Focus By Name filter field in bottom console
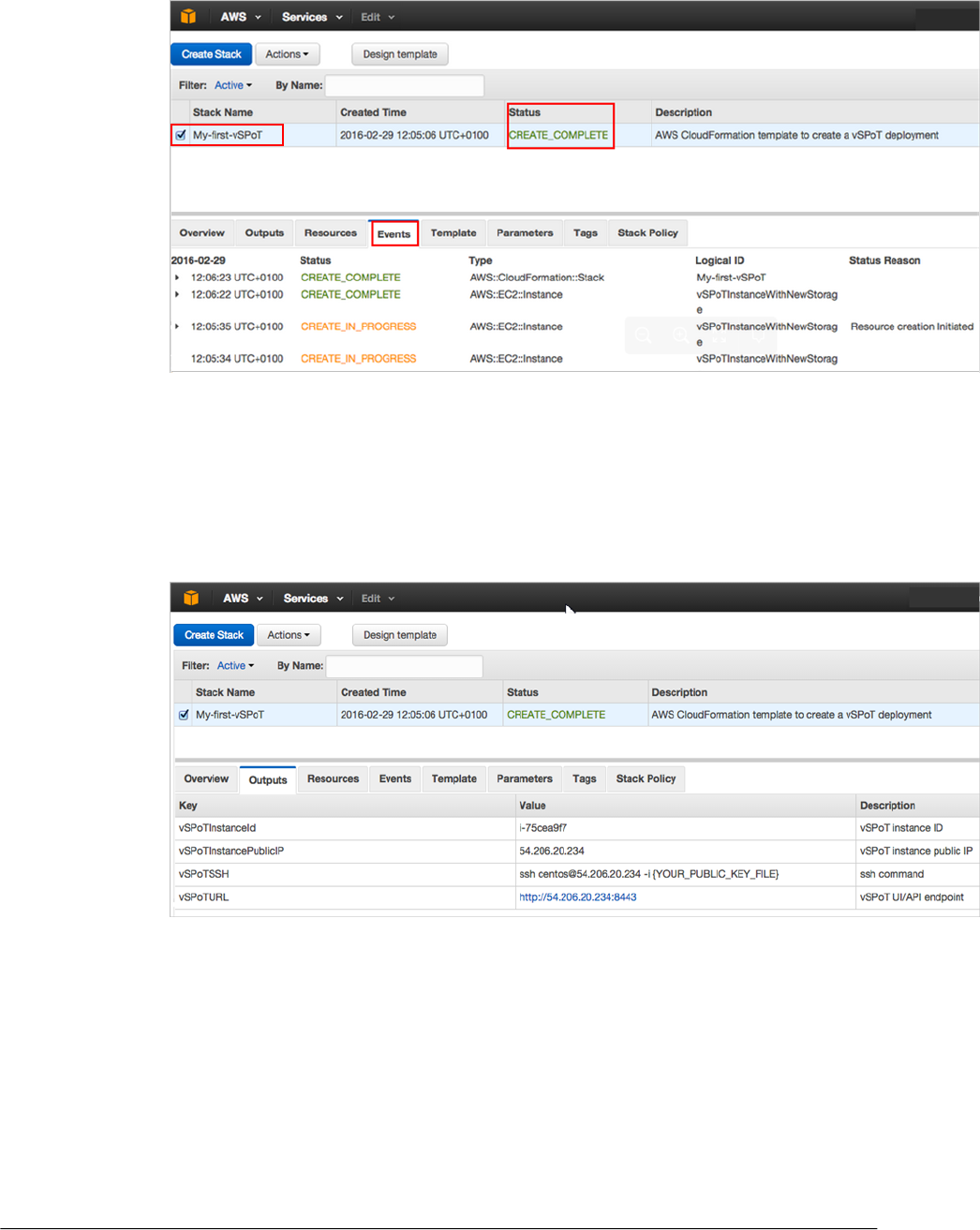This screenshot has height=1230, width=980. coord(404,666)
